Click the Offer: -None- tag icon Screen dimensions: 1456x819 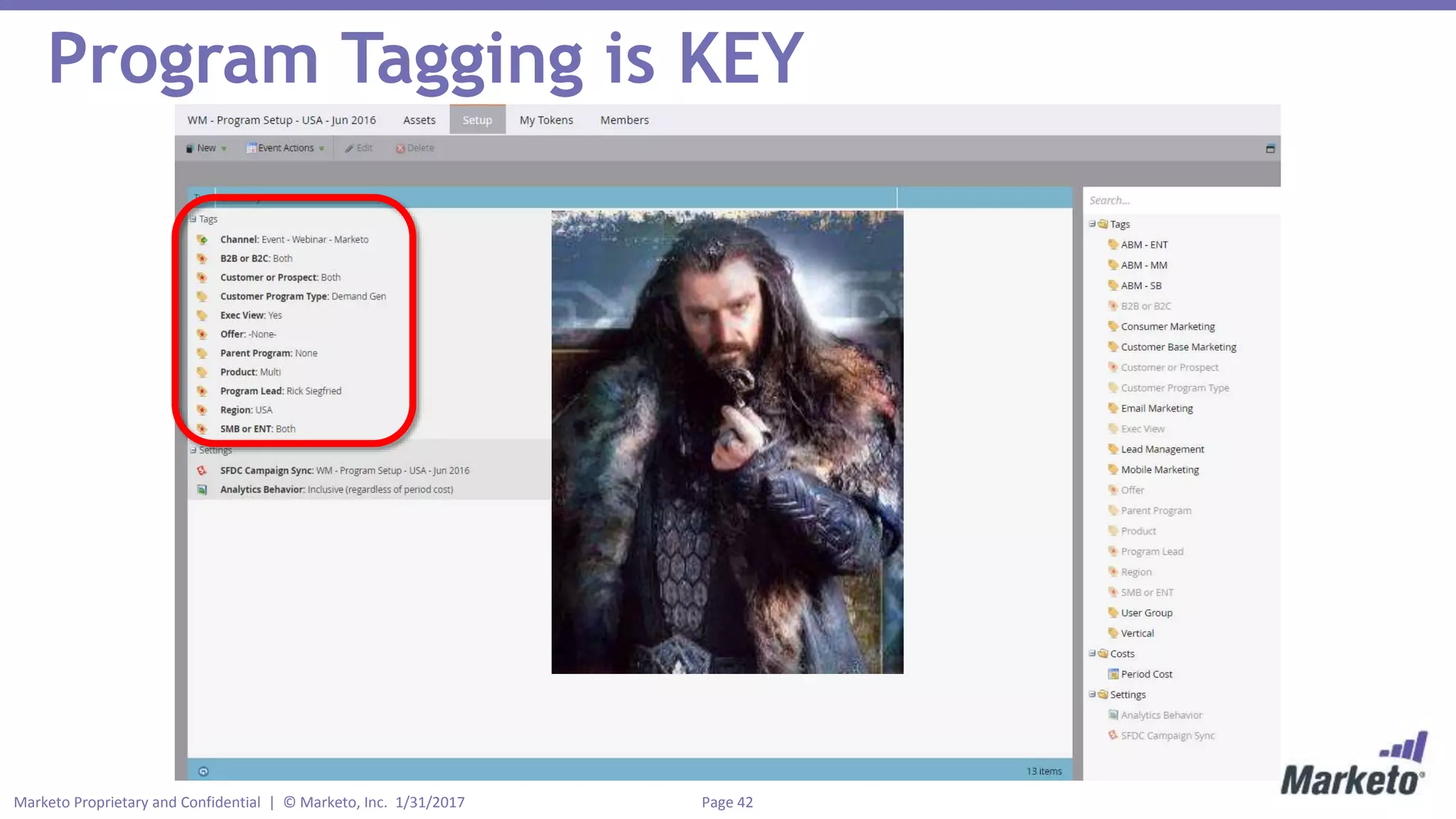pyautogui.click(x=202, y=334)
